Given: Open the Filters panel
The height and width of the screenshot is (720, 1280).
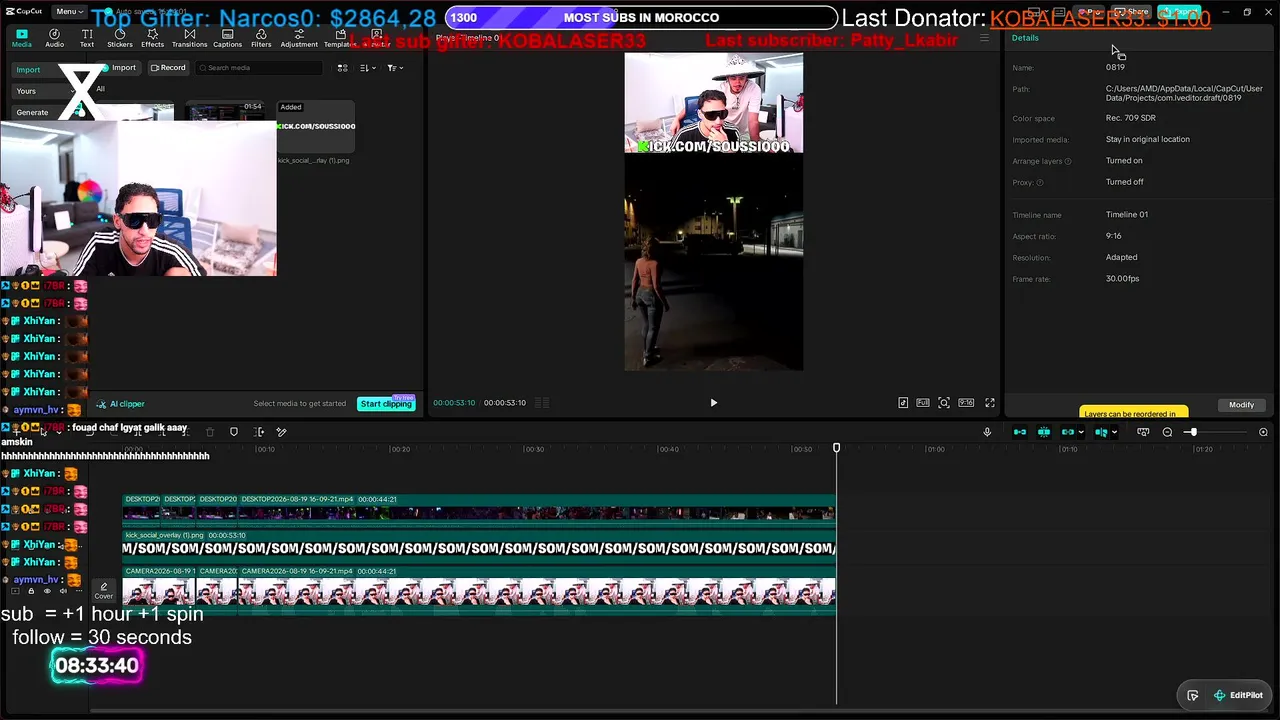Looking at the screenshot, I should (x=261, y=38).
